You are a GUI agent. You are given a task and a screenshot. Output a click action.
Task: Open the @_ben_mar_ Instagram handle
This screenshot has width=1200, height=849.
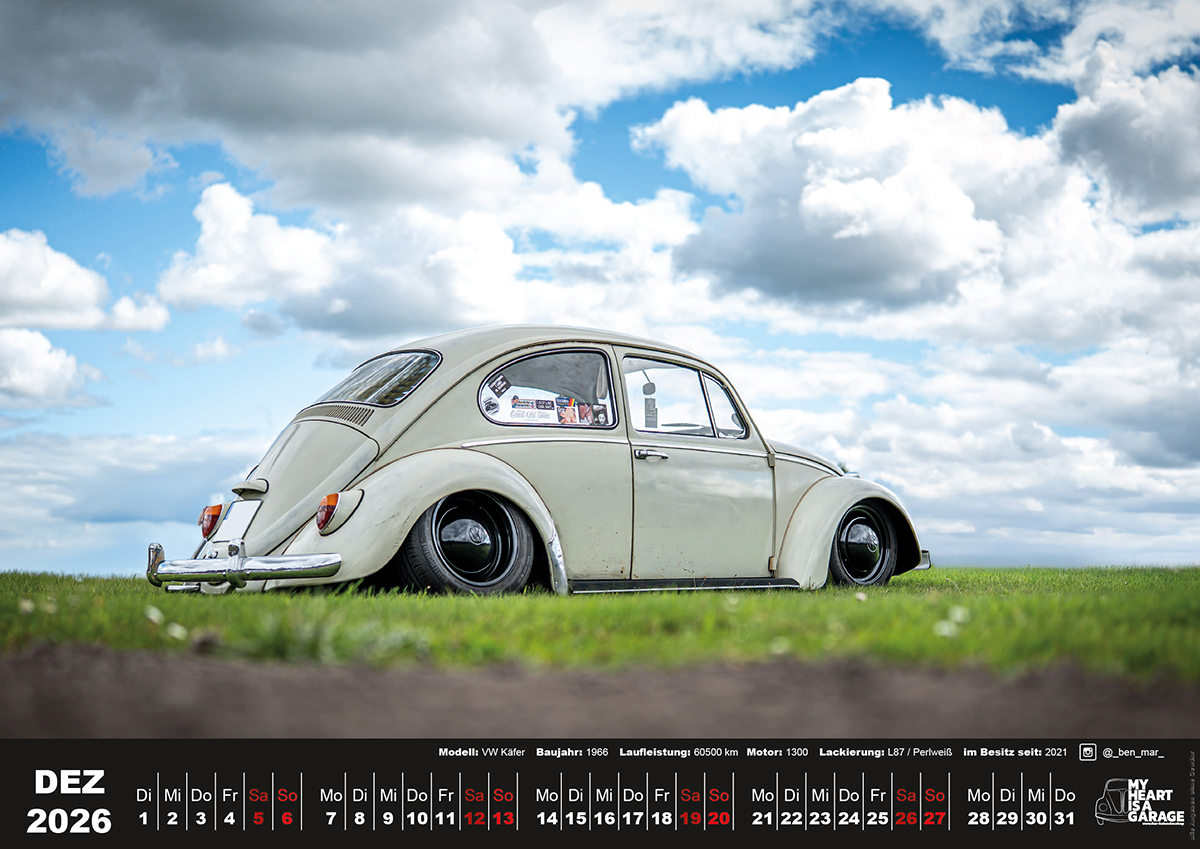pyautogui.click(x=1131, y=752)
